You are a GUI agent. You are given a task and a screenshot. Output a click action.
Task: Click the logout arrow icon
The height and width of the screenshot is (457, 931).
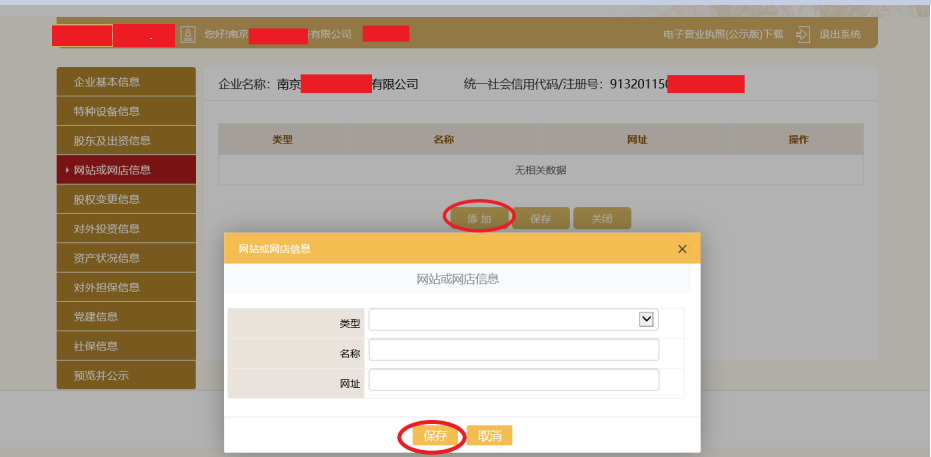803,34
